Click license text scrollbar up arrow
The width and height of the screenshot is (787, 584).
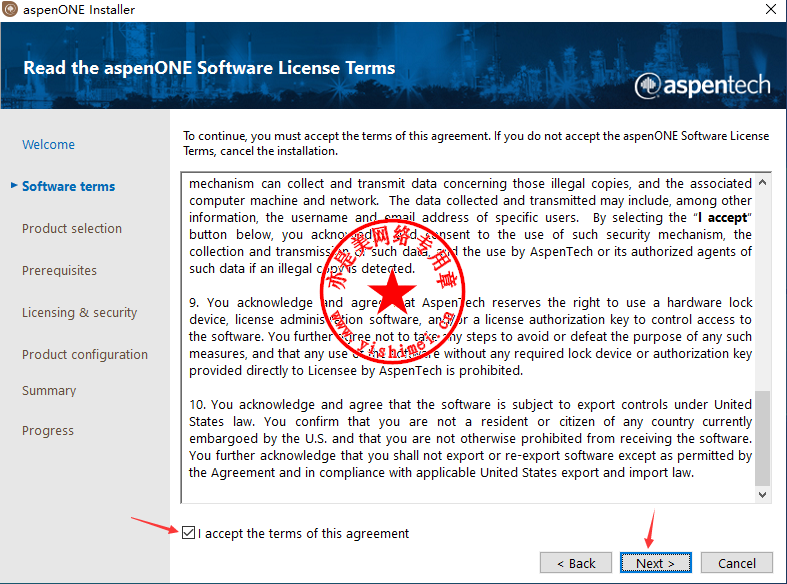coord(762,182)
